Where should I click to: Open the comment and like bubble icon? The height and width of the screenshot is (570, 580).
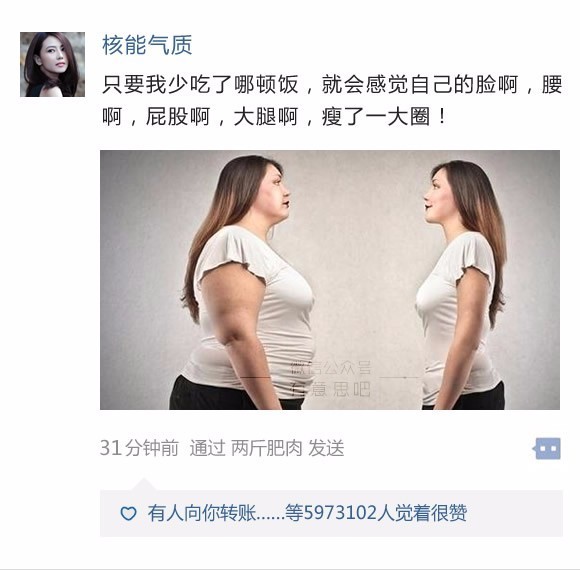(547, 449)
